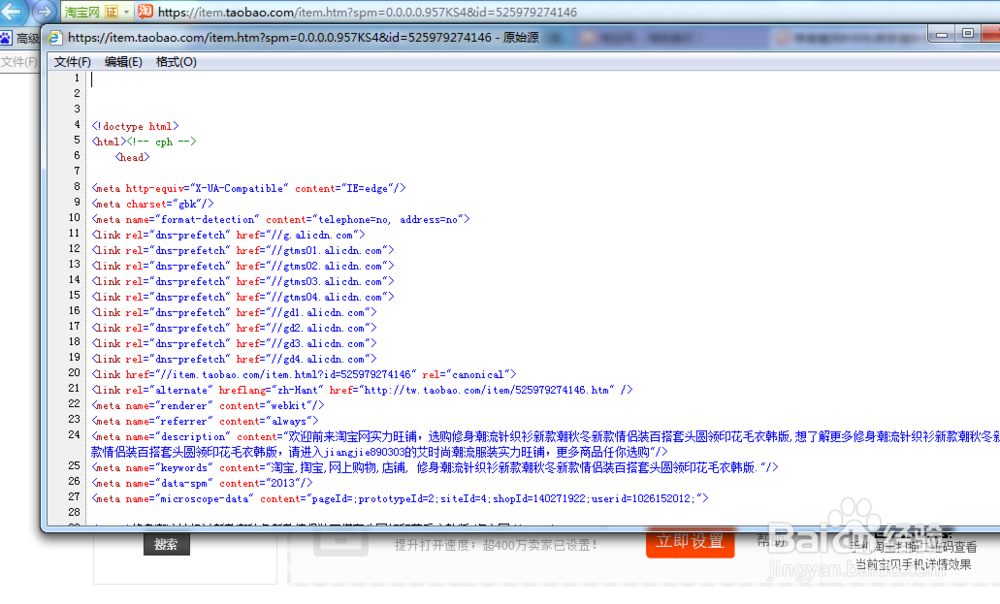
Task: Click gtms04.alicdn.com prefetch line
Action: [243, 297]
